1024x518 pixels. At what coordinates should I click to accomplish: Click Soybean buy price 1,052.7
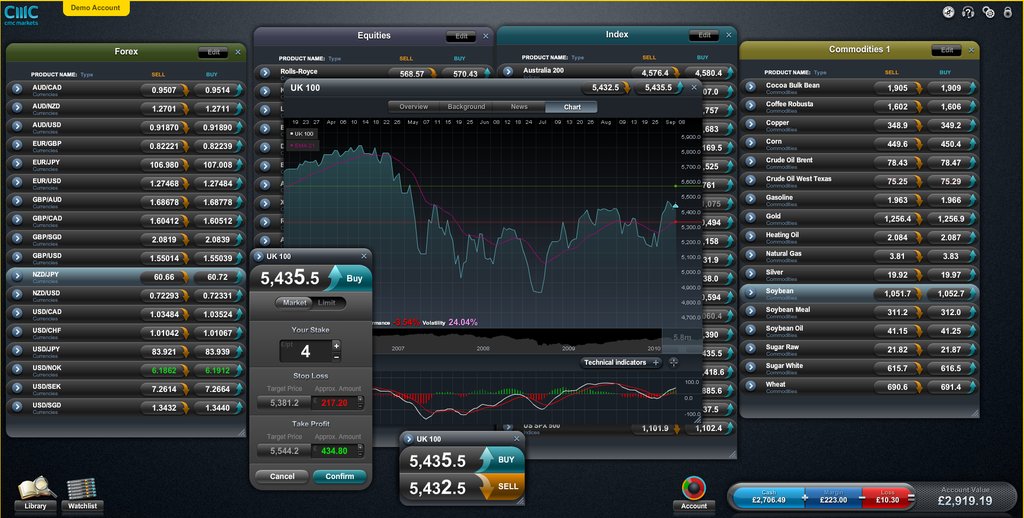click(952, 294)
